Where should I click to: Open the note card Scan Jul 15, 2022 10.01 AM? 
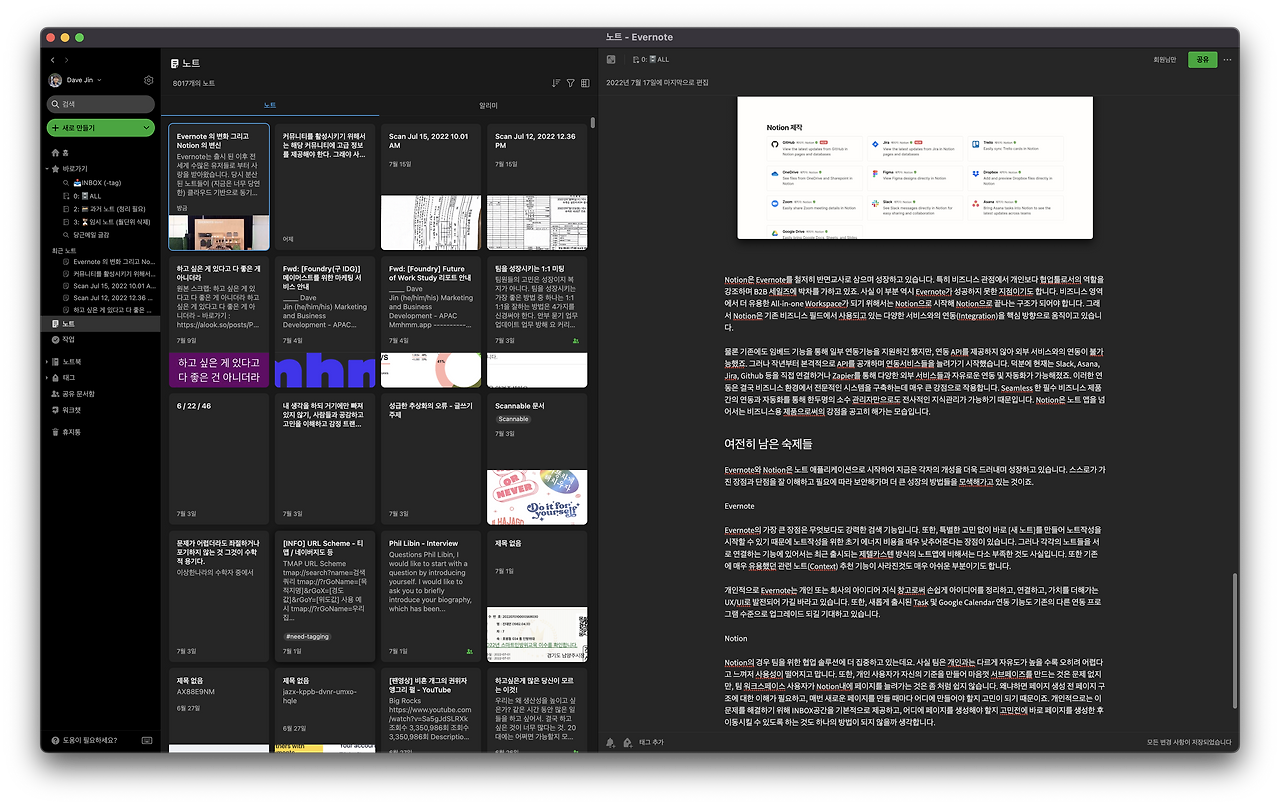430,186
